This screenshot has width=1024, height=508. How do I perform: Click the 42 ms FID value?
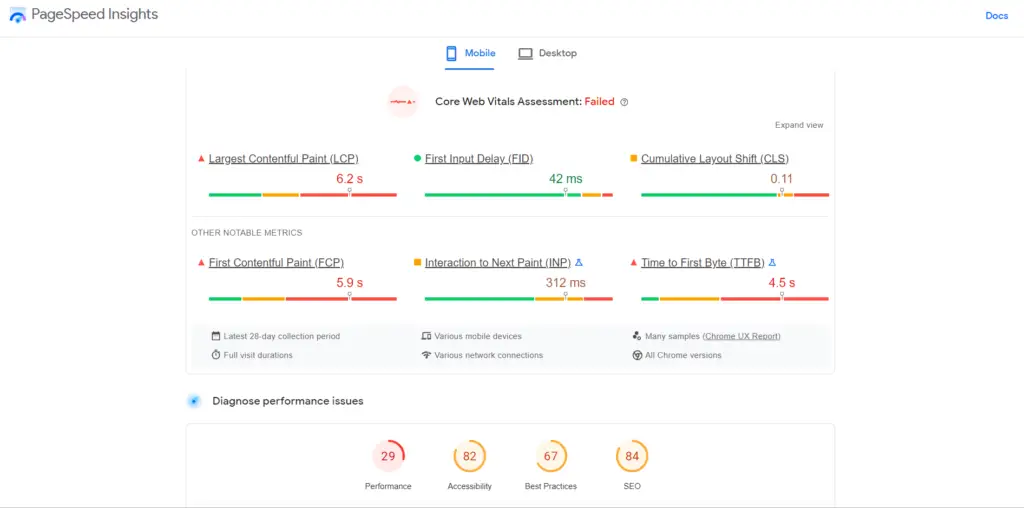(x=566, y=179)
